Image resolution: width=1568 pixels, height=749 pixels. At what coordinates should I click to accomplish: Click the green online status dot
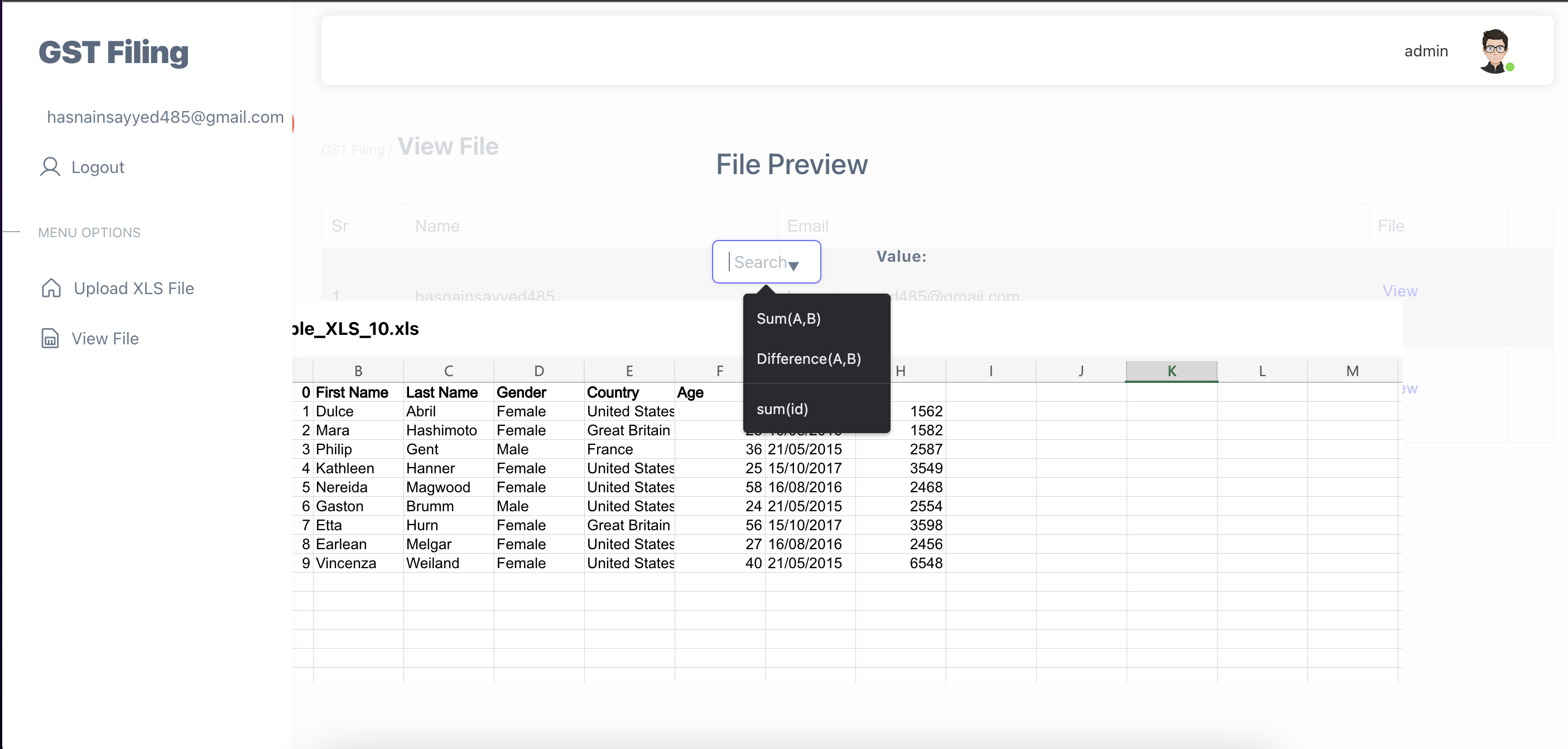(x=1509, y=67)
